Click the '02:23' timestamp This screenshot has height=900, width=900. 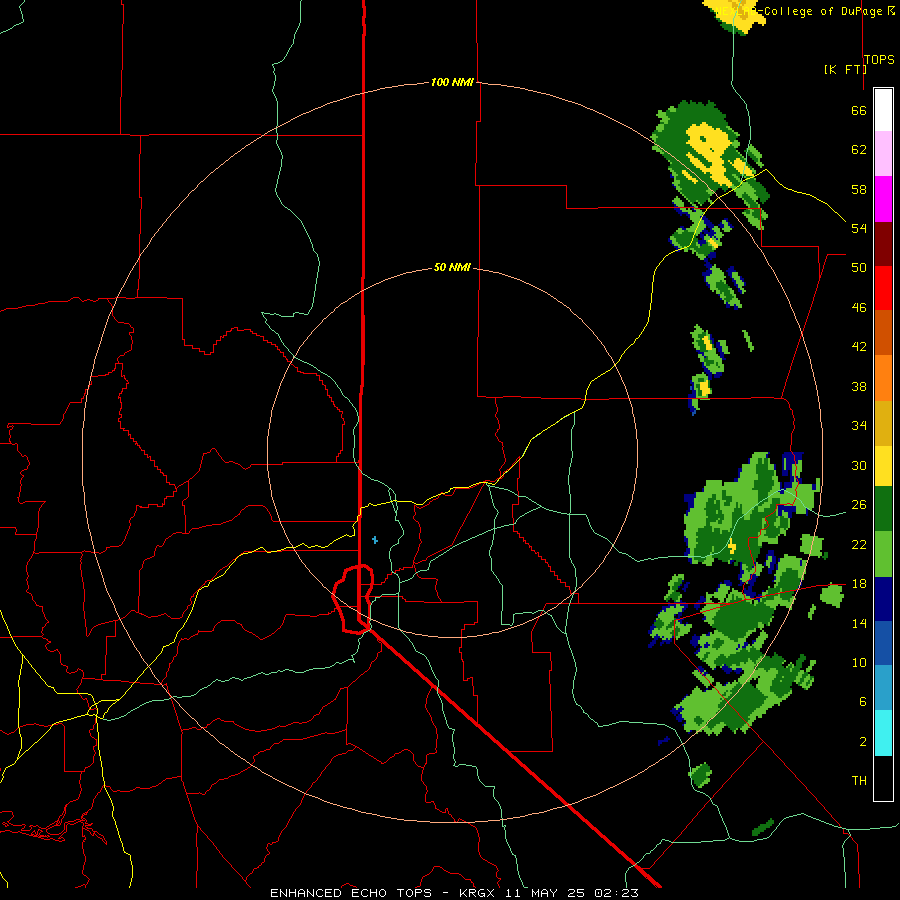(x=616, y=893)
